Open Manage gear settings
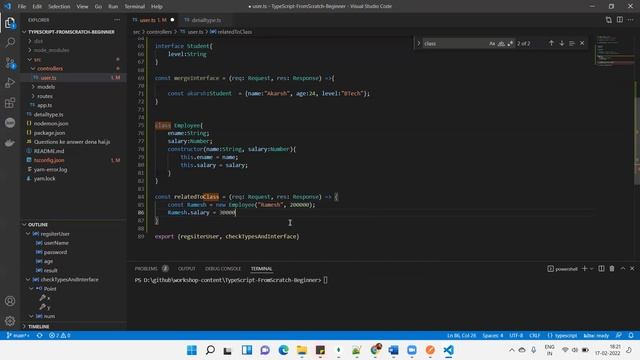The image size is (640, 360). pyautogui.click(x=10, y=321)
